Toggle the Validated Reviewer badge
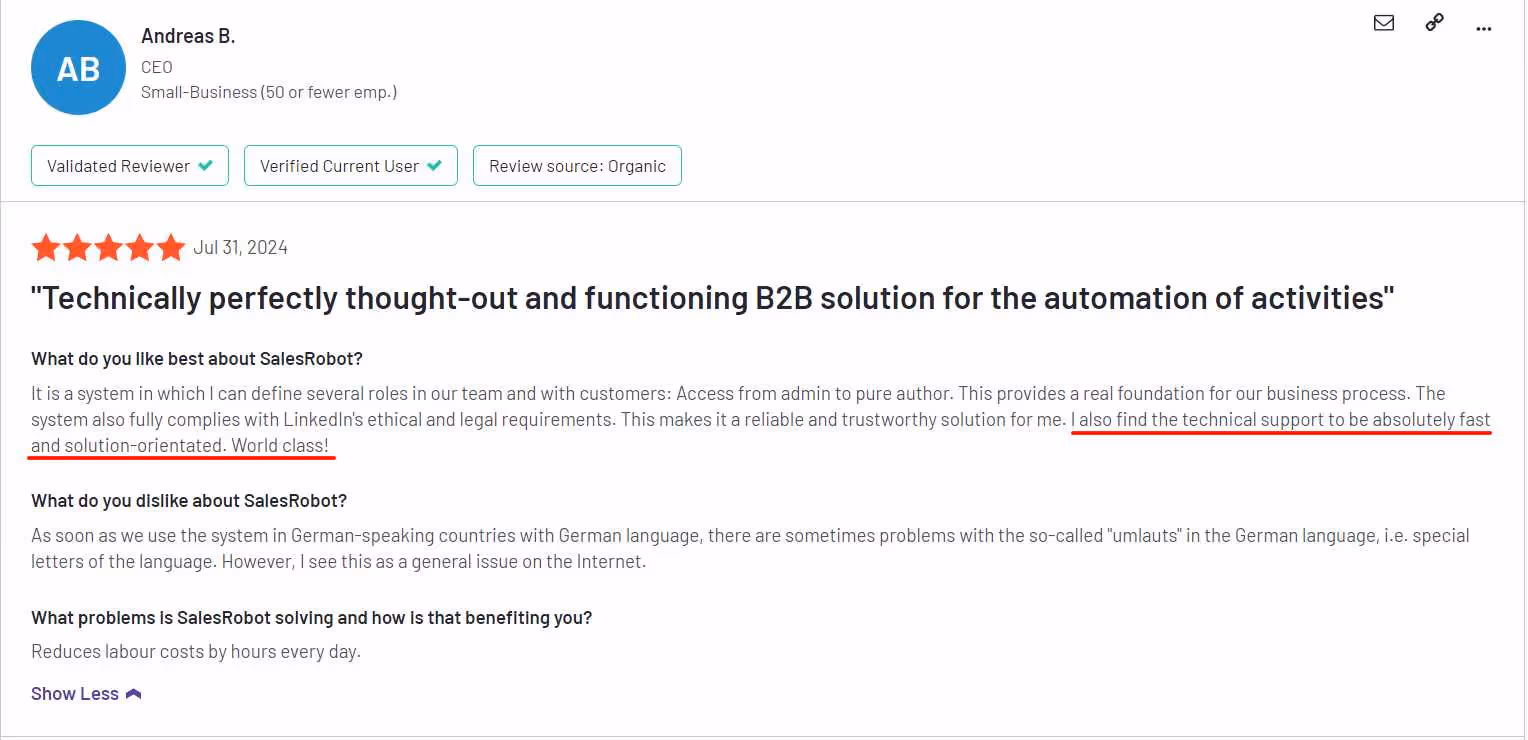Image resolution: width=1528 pixels, height=740 pixels. (129, 165)
